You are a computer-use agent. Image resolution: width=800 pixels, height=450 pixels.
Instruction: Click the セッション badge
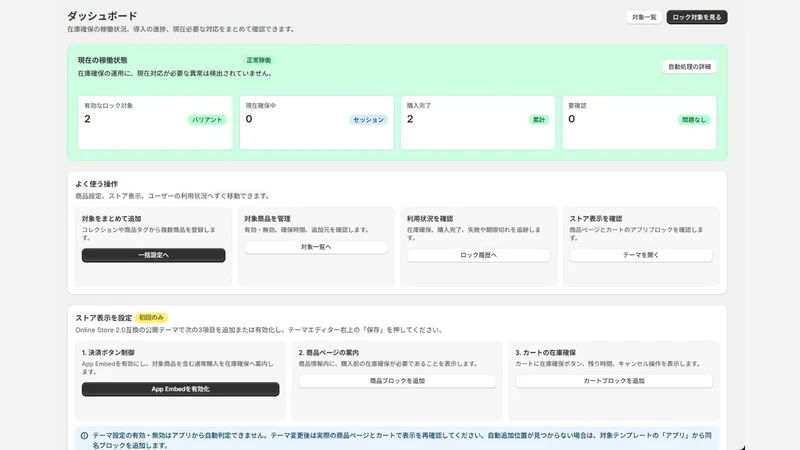tap(368, 120)
